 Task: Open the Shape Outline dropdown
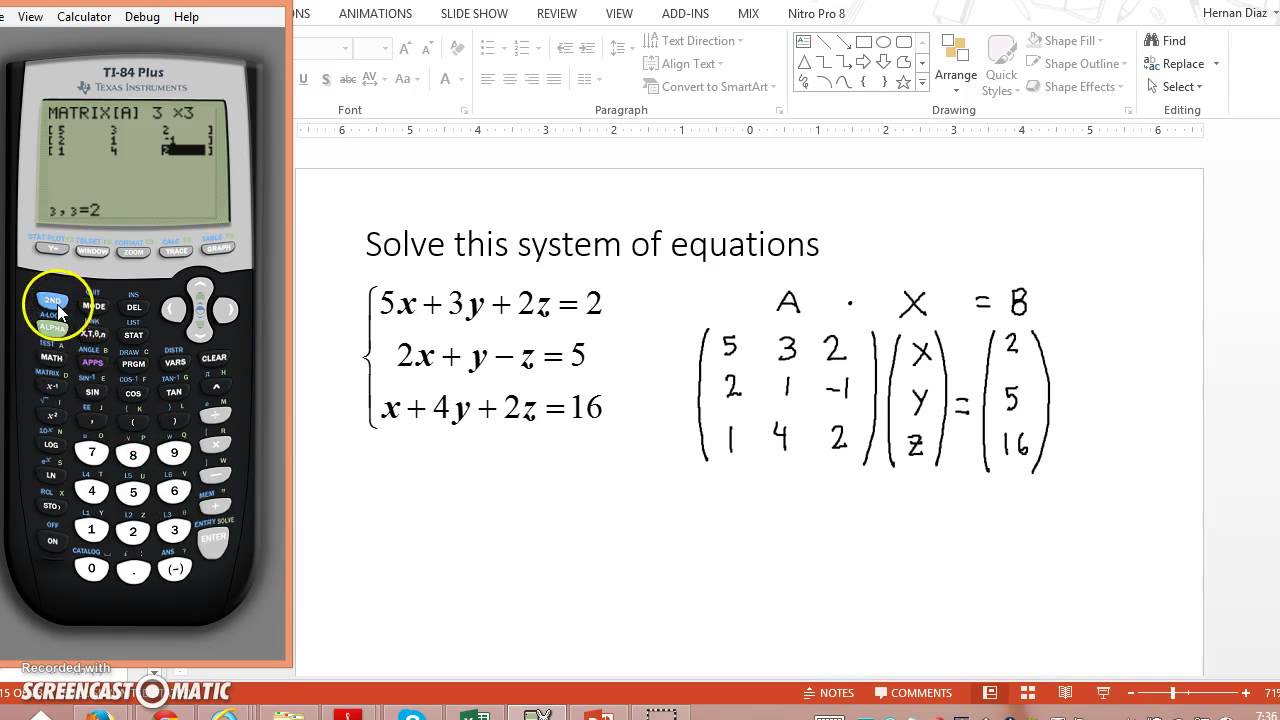(1077, 64)
